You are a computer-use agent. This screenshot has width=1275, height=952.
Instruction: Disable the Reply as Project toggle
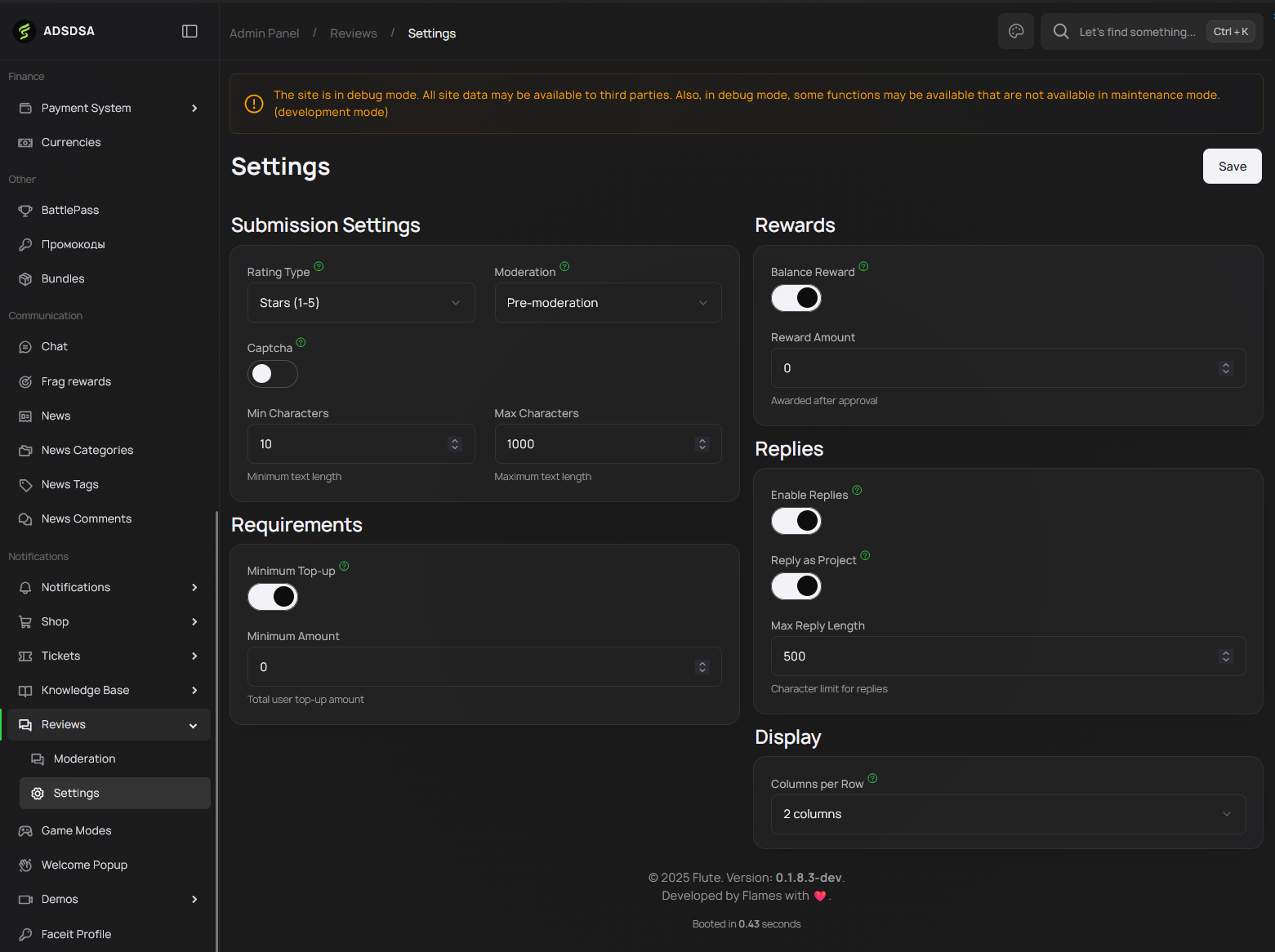796,586
